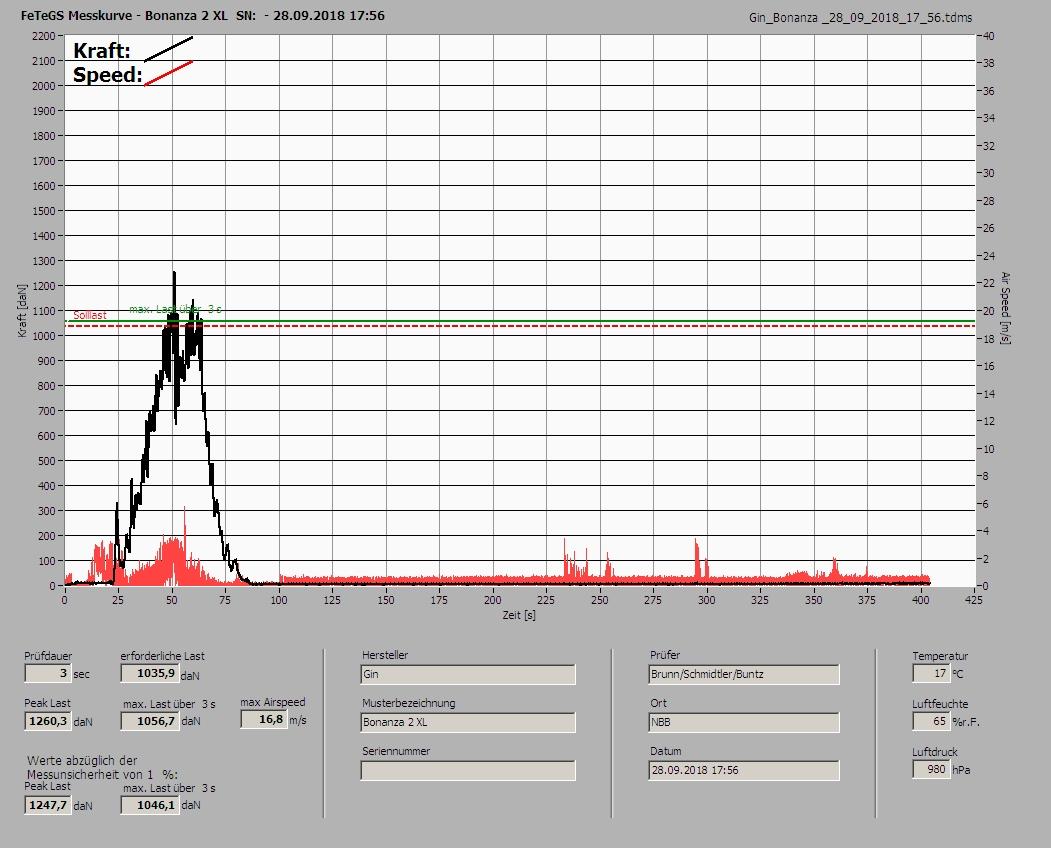Click the Werte abzüglich der Messunsicherheit label
The height and width of the screenshot is (848, 1051).
tap(102, 767)
